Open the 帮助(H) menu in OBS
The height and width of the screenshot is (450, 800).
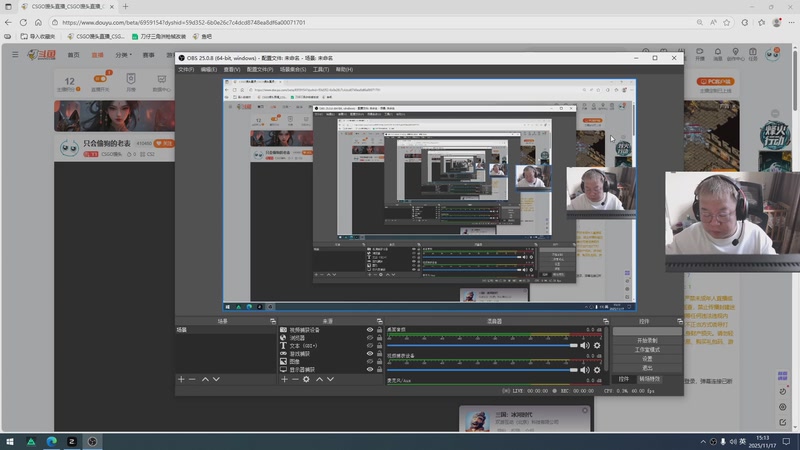click(x=344, y=69)
